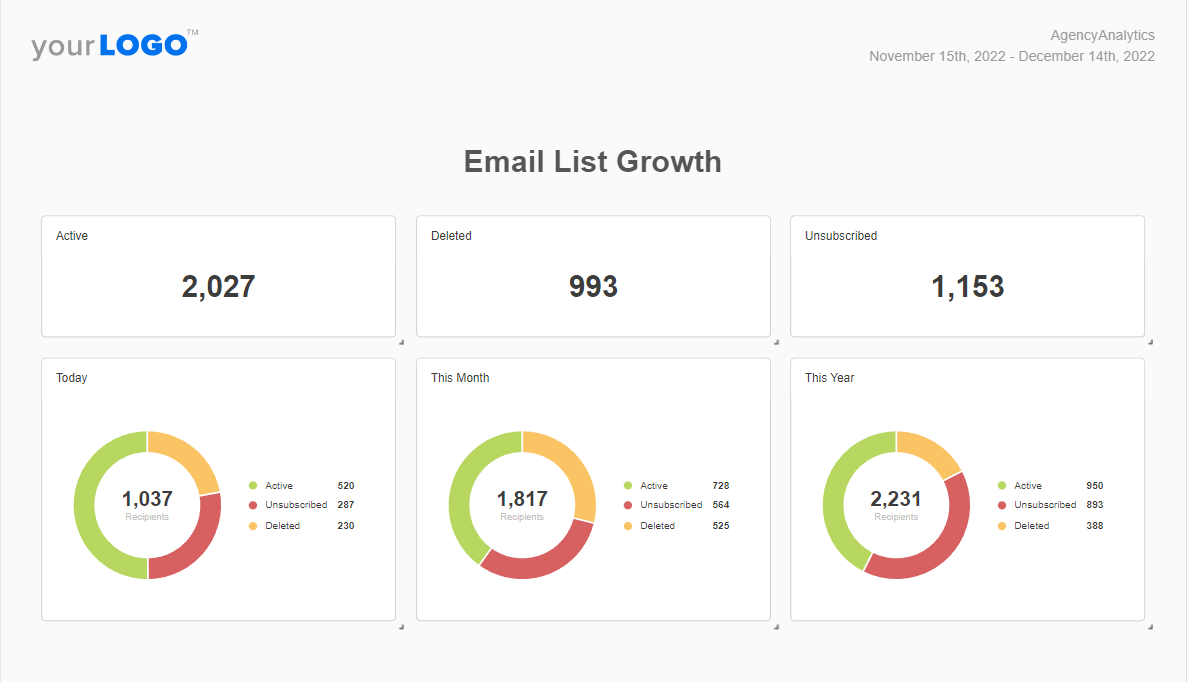This screenshot has width=1187, height=682.
Task: Click the resize handle of the Deleted widget
Action: pos(776,342)
